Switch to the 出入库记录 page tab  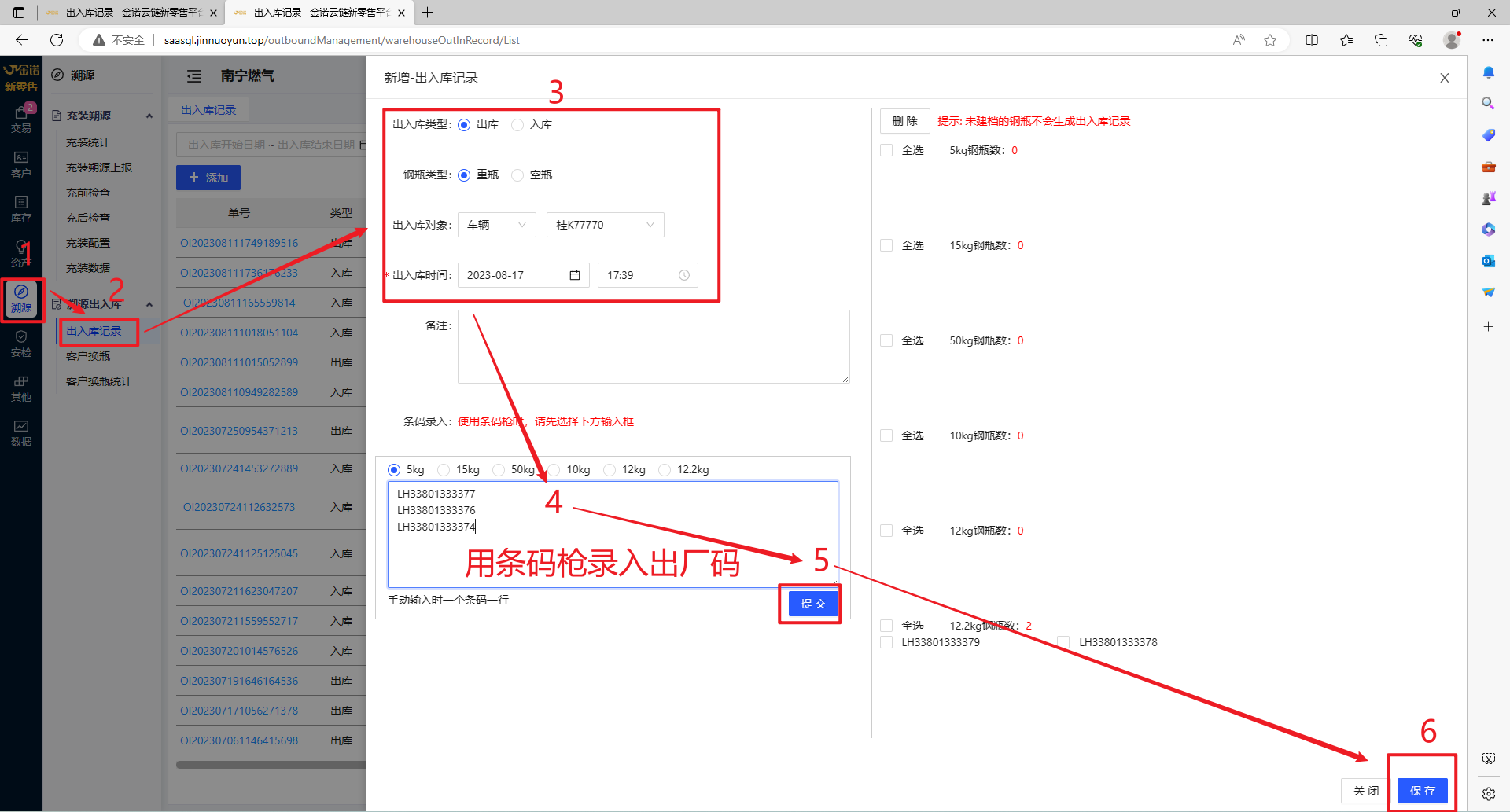tap(208, 111)
